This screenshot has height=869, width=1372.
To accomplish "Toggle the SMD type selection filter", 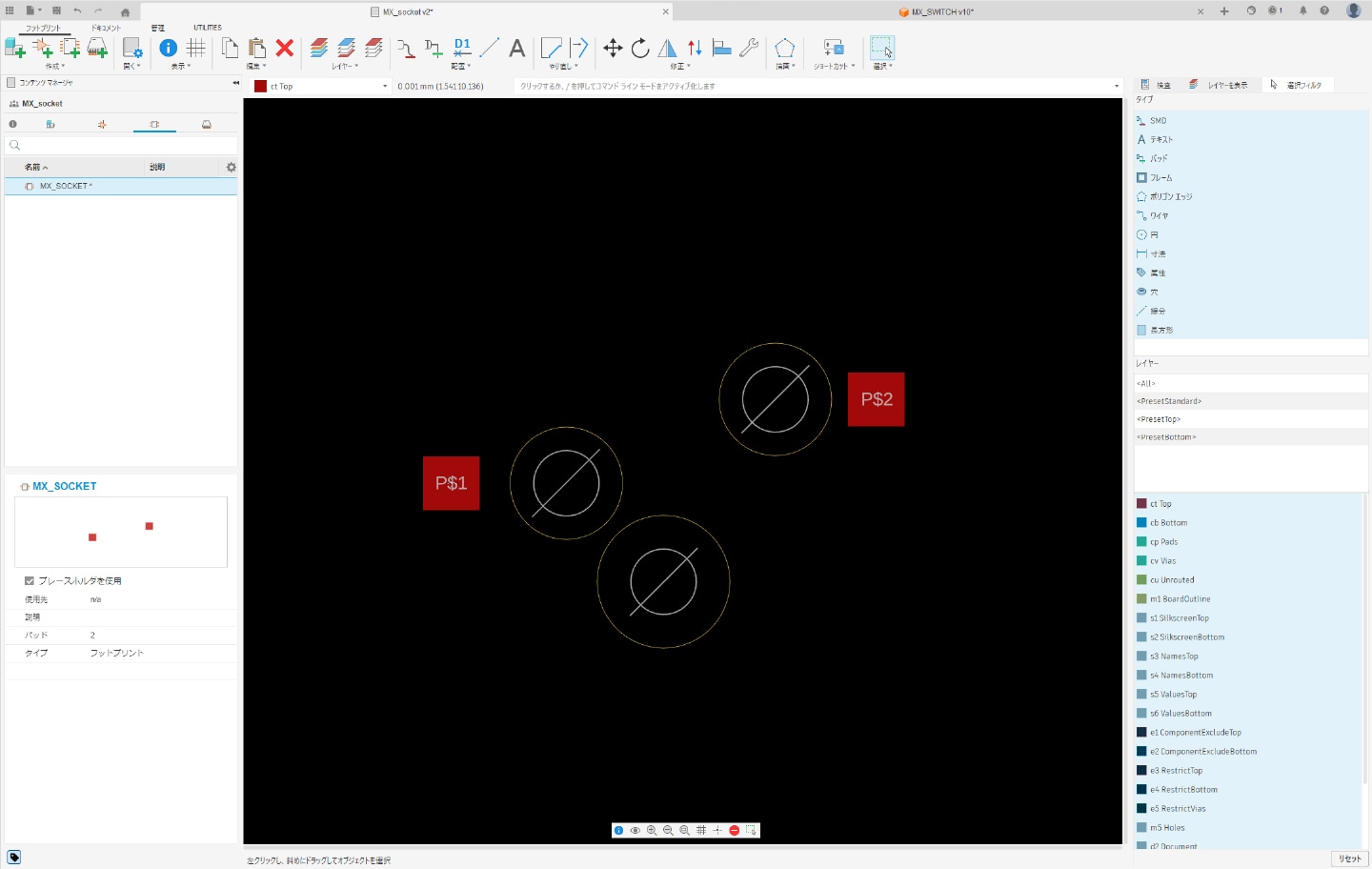I will point(1158,121).
